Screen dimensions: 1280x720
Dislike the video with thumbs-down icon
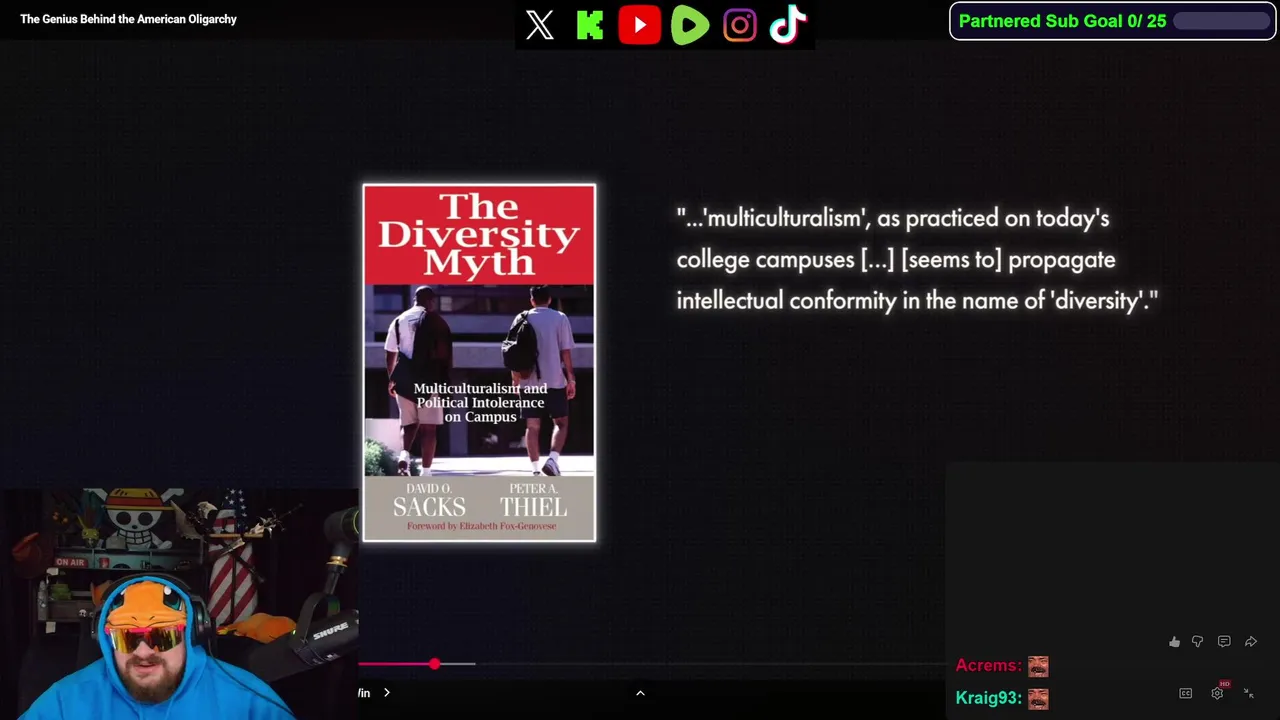[1197, 642]
